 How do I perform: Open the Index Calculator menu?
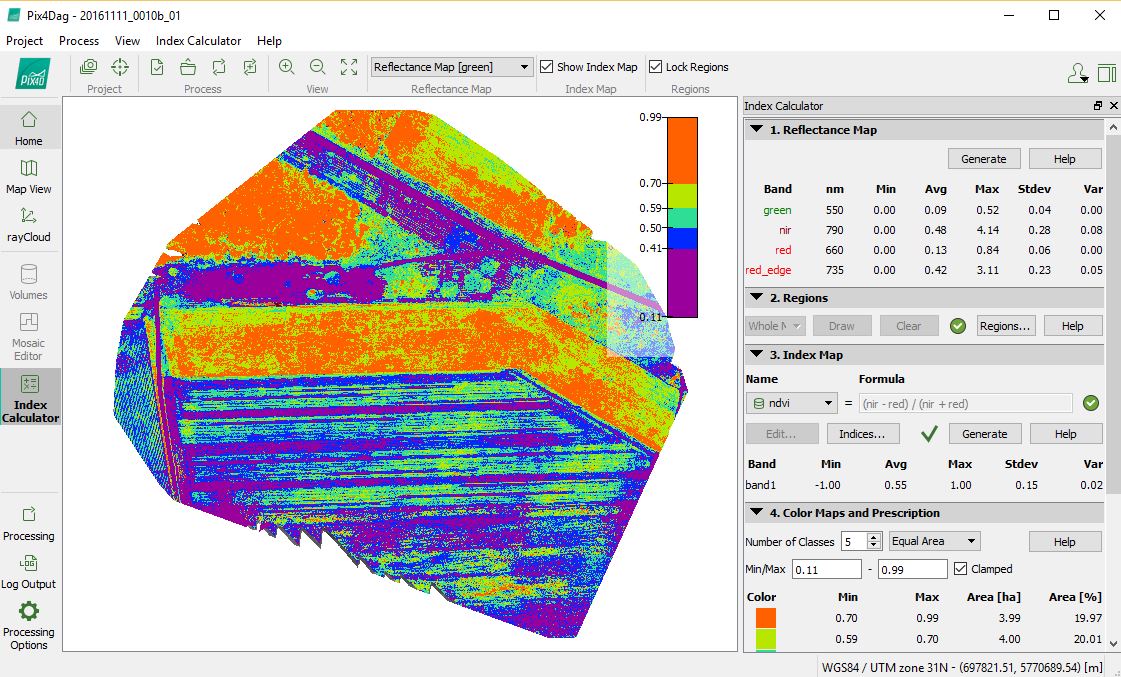(198, 41)
